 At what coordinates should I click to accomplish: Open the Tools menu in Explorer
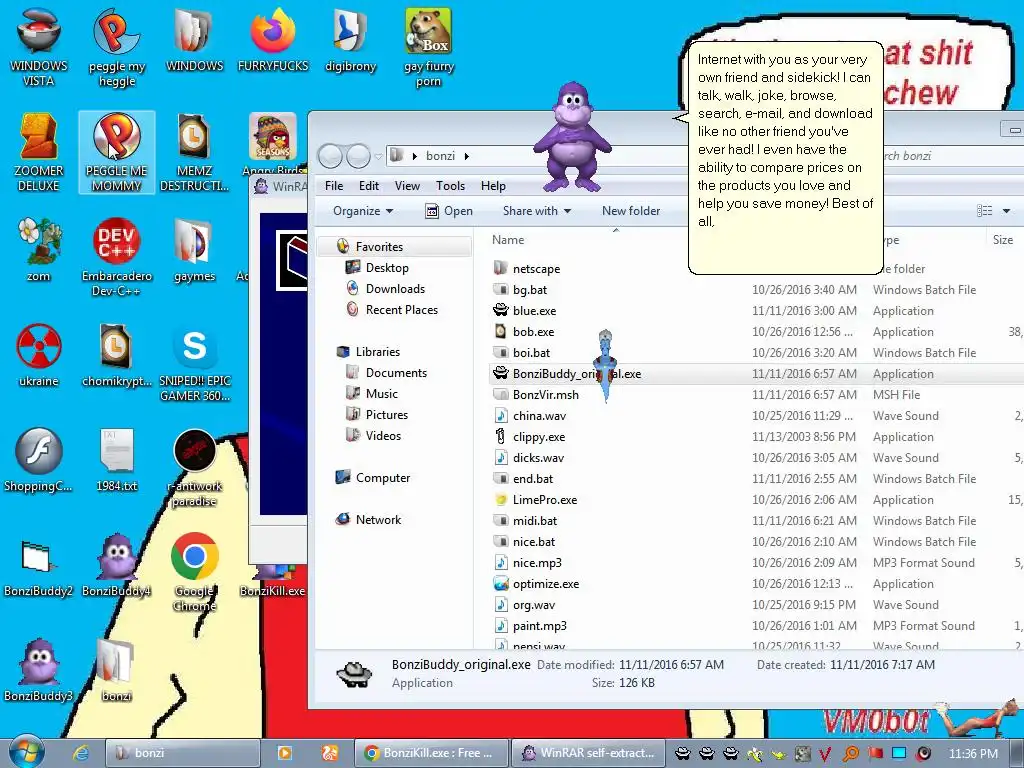tap(450, 185)
